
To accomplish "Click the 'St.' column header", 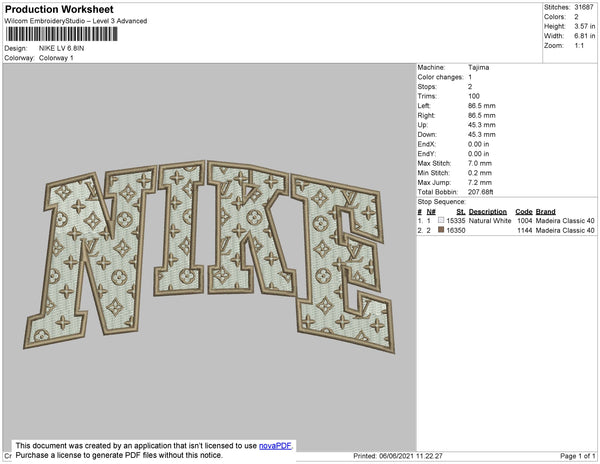I will 461,212.
